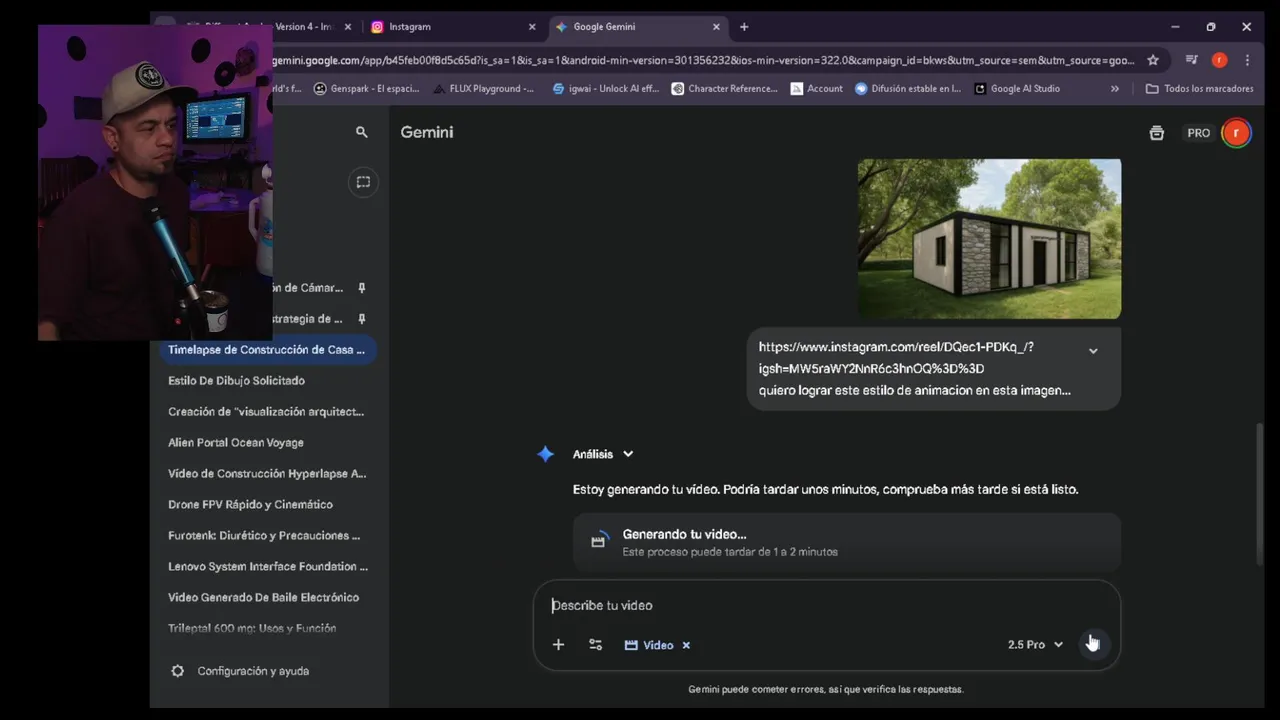Open Timelapse de Construcción de Casa chat
The height and width of the screenshot is (720, 1280).
(267, 350)
